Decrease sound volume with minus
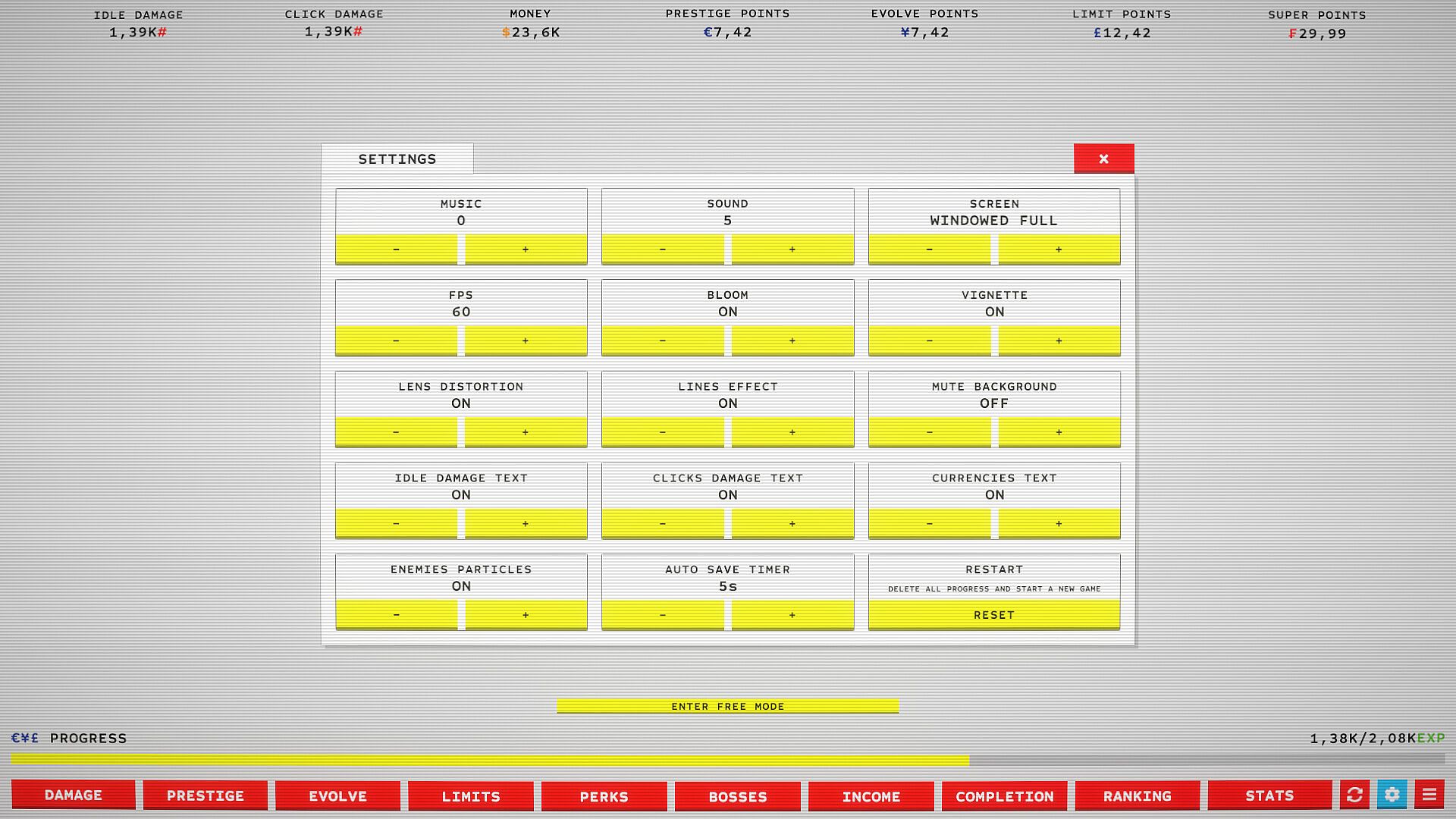The image size is (1456, 819). [663, 249]
